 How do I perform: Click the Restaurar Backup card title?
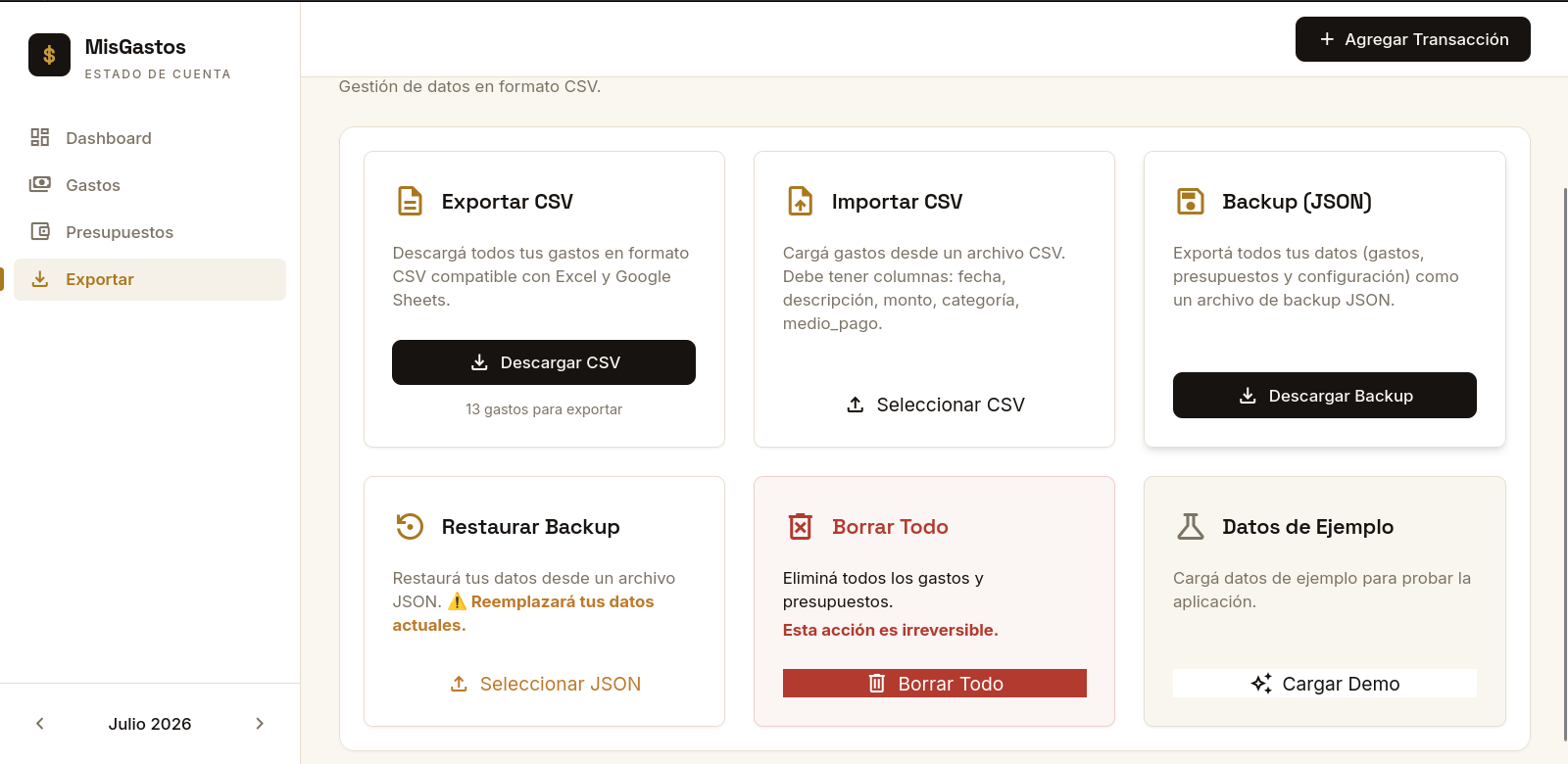tap(530, 527)
